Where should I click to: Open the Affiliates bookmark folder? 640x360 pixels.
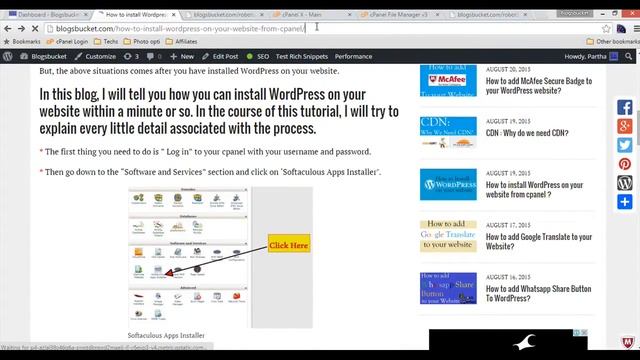coord(182,41)
